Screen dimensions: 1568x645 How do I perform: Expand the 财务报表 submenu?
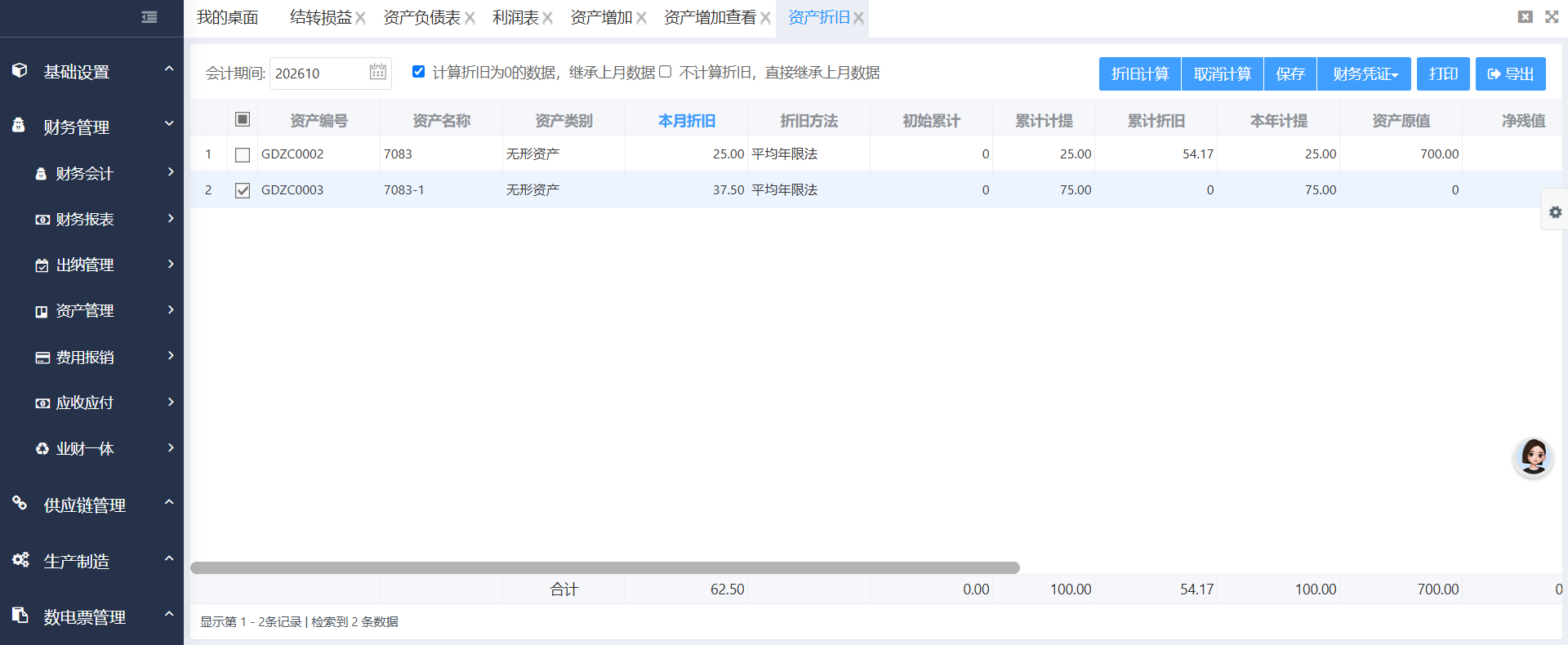click(x=91, y=219)
